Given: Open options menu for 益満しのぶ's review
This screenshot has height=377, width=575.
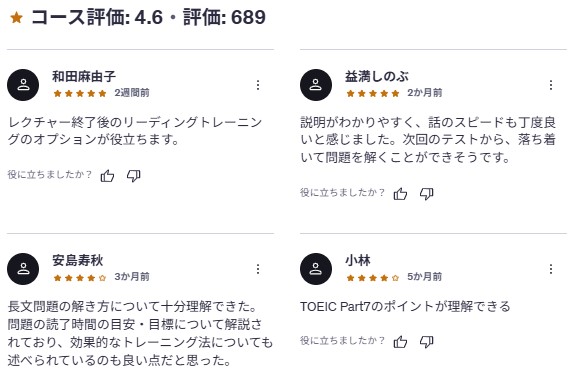Looking at the screenshot, I should coord(551,85).
